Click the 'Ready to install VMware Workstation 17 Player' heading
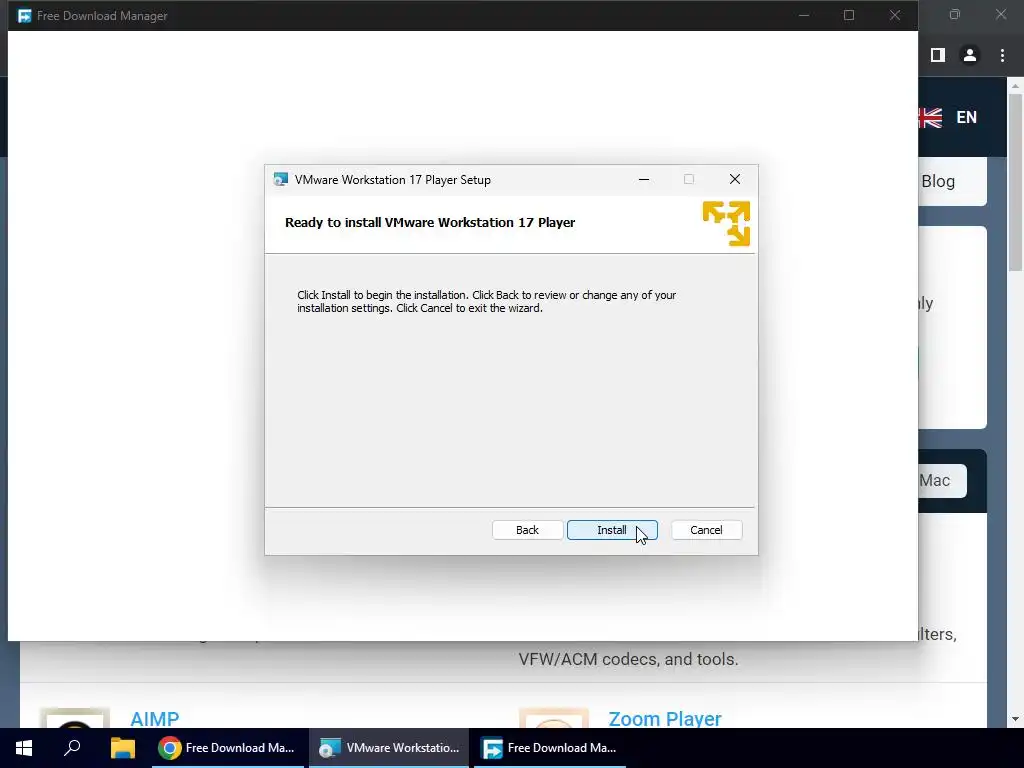This screenshot has height=768, width=1024. coord(430,223)
